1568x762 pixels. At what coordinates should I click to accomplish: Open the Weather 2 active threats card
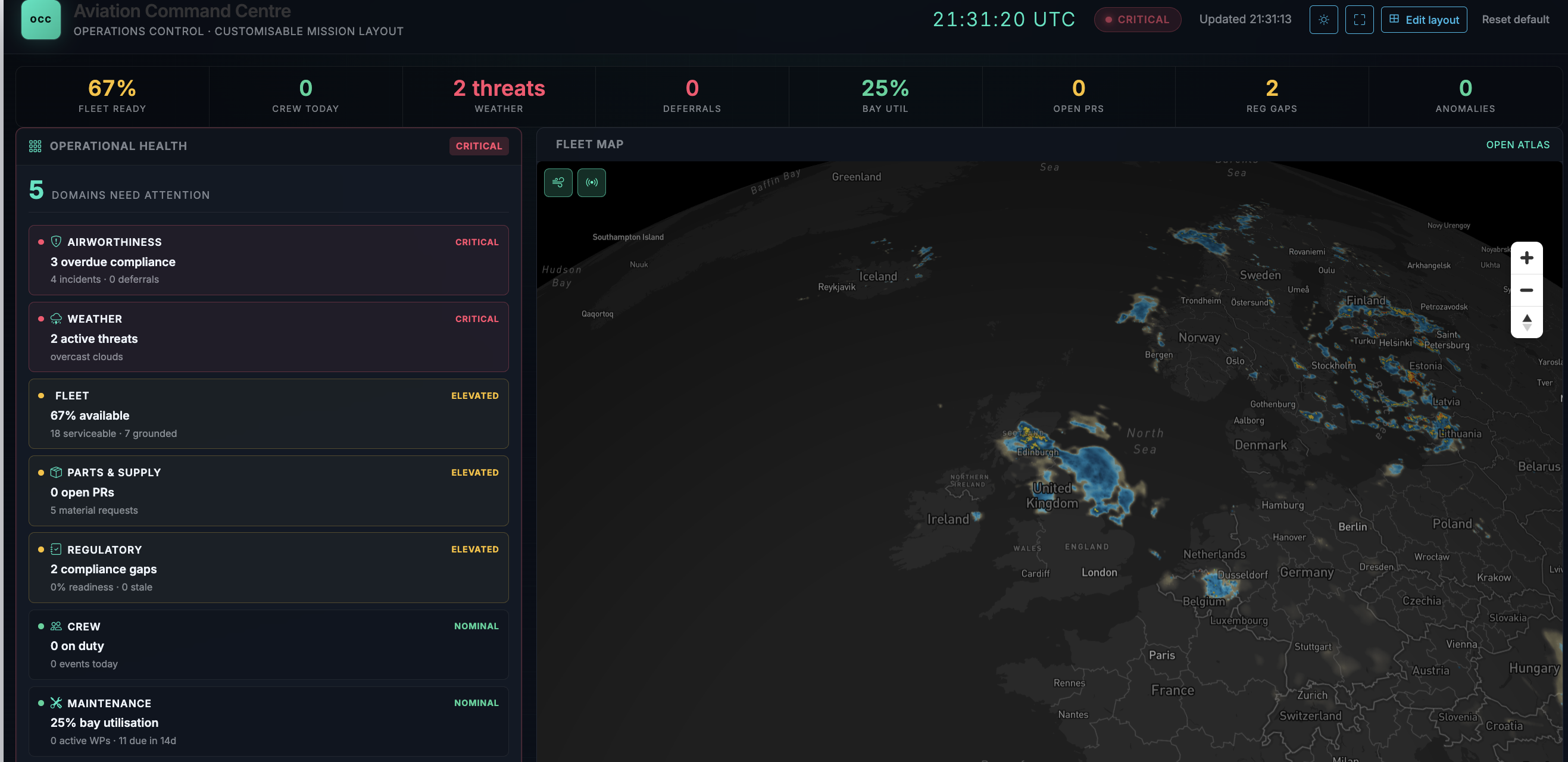pyautogui.click(x=268, y=337)
